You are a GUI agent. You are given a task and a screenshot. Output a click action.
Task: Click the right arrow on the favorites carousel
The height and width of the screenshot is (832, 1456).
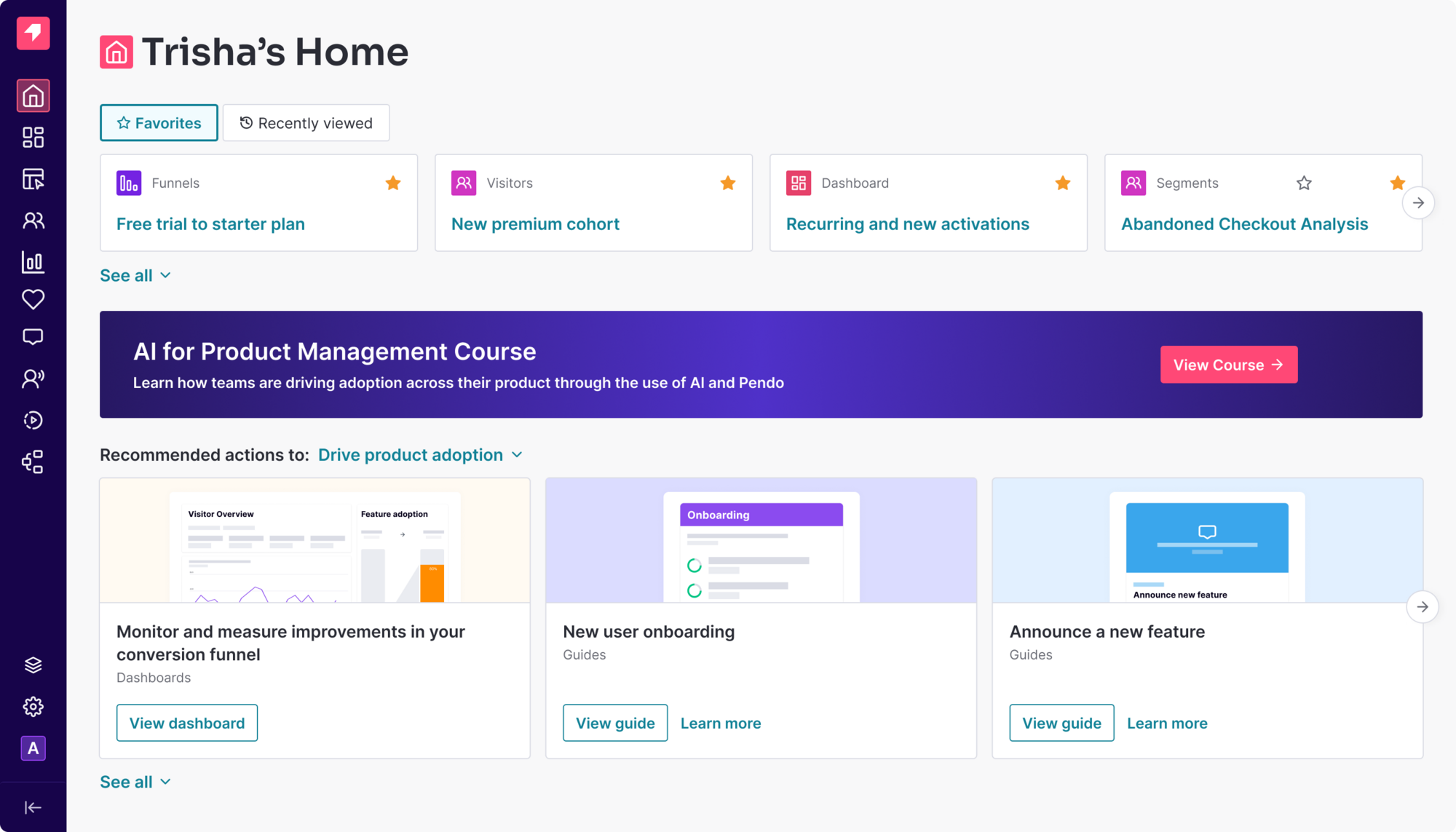1418,202
